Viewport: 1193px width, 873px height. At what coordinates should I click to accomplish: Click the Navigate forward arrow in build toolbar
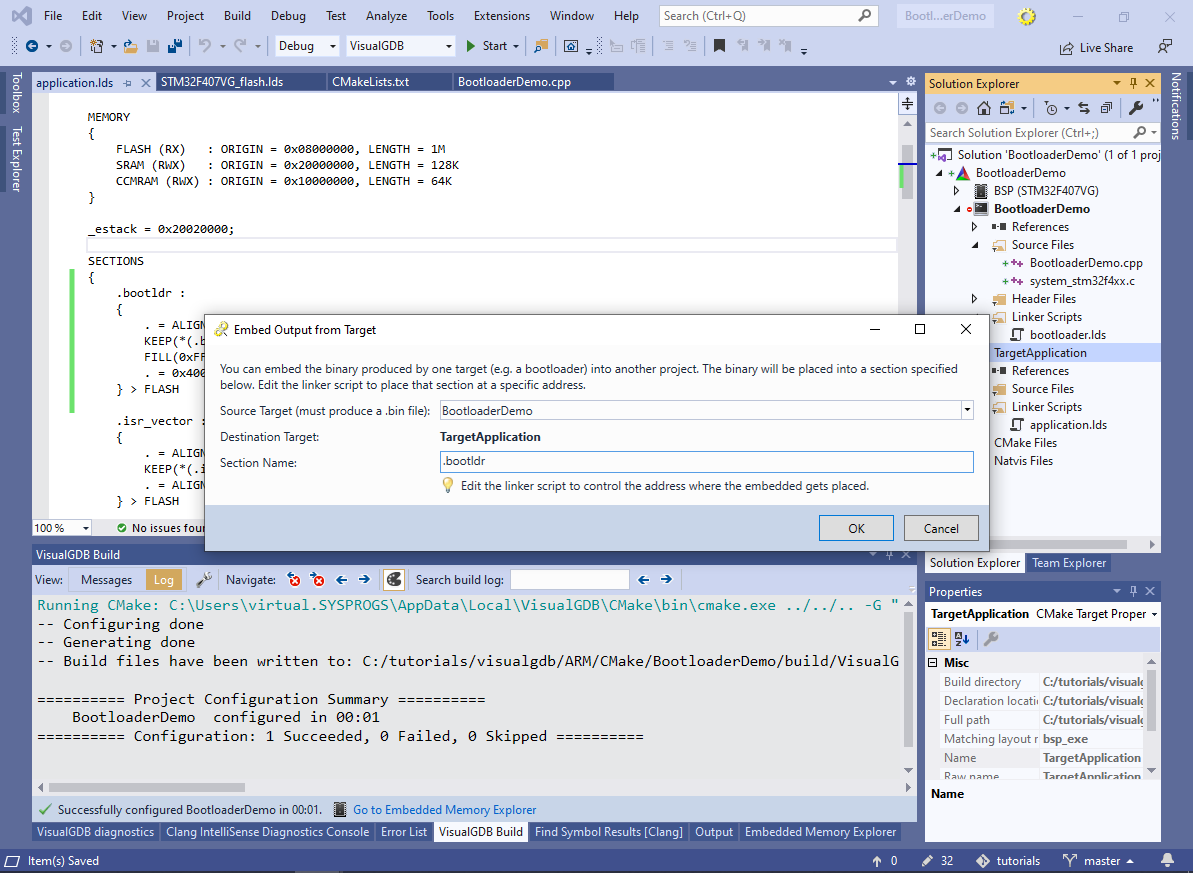[364, 580]
